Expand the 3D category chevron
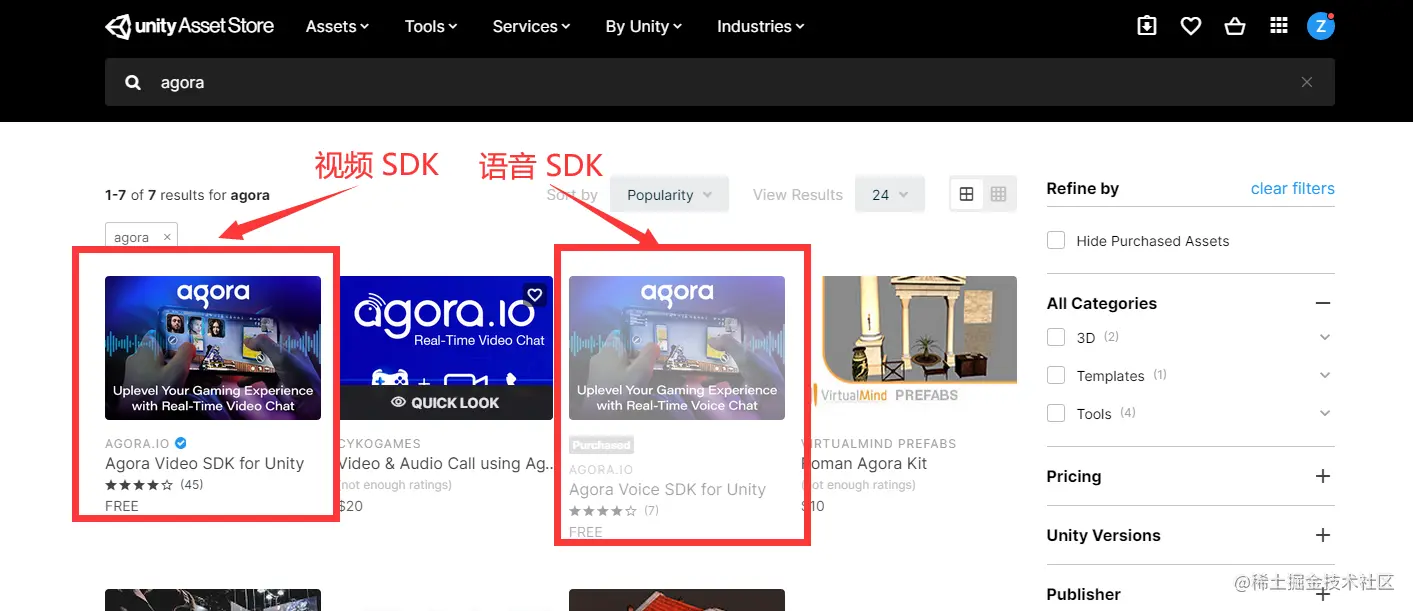Screen dimensions: 1413x611 point(1325,337)
